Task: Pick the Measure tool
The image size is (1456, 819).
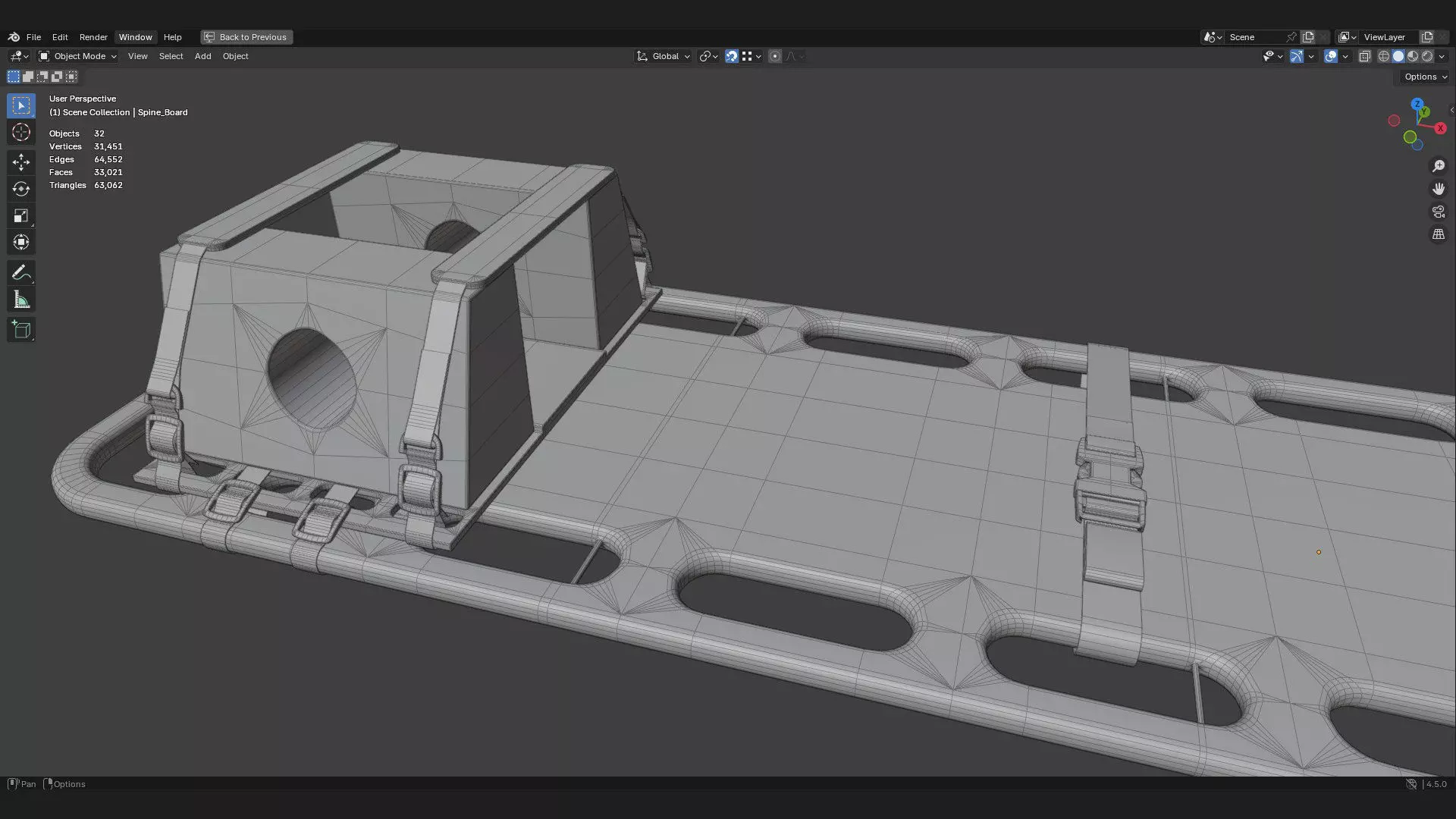Action: (21, 300)
